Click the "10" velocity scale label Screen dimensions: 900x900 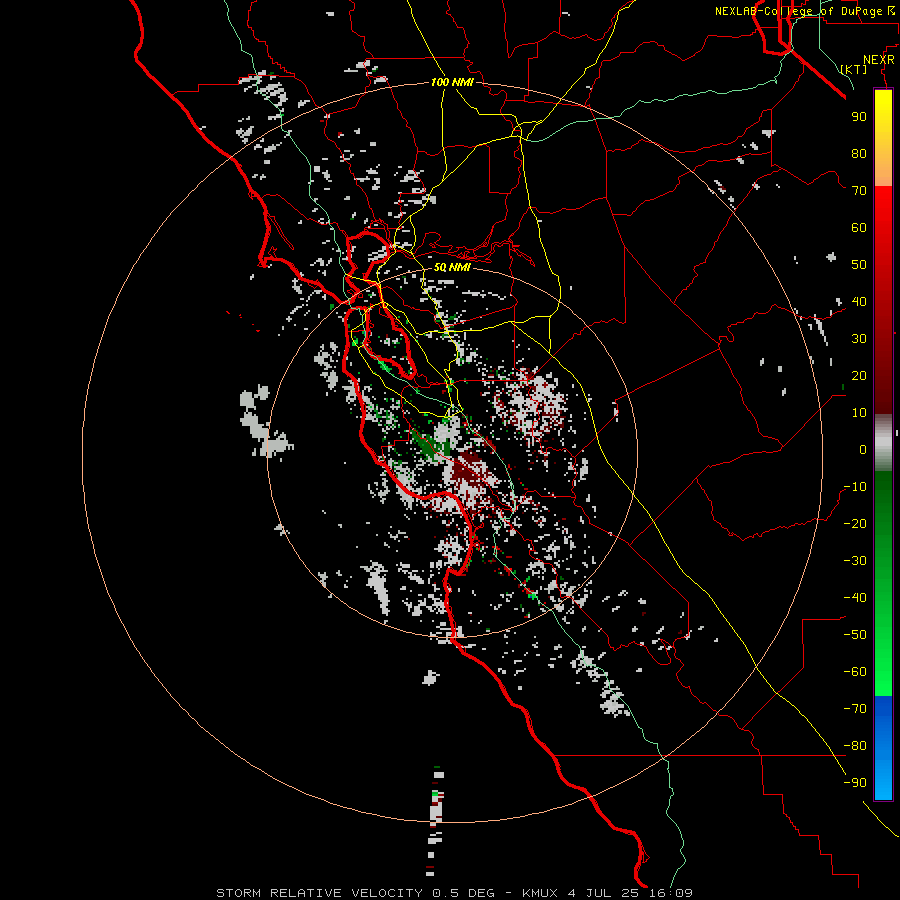[x=859, y=413]
